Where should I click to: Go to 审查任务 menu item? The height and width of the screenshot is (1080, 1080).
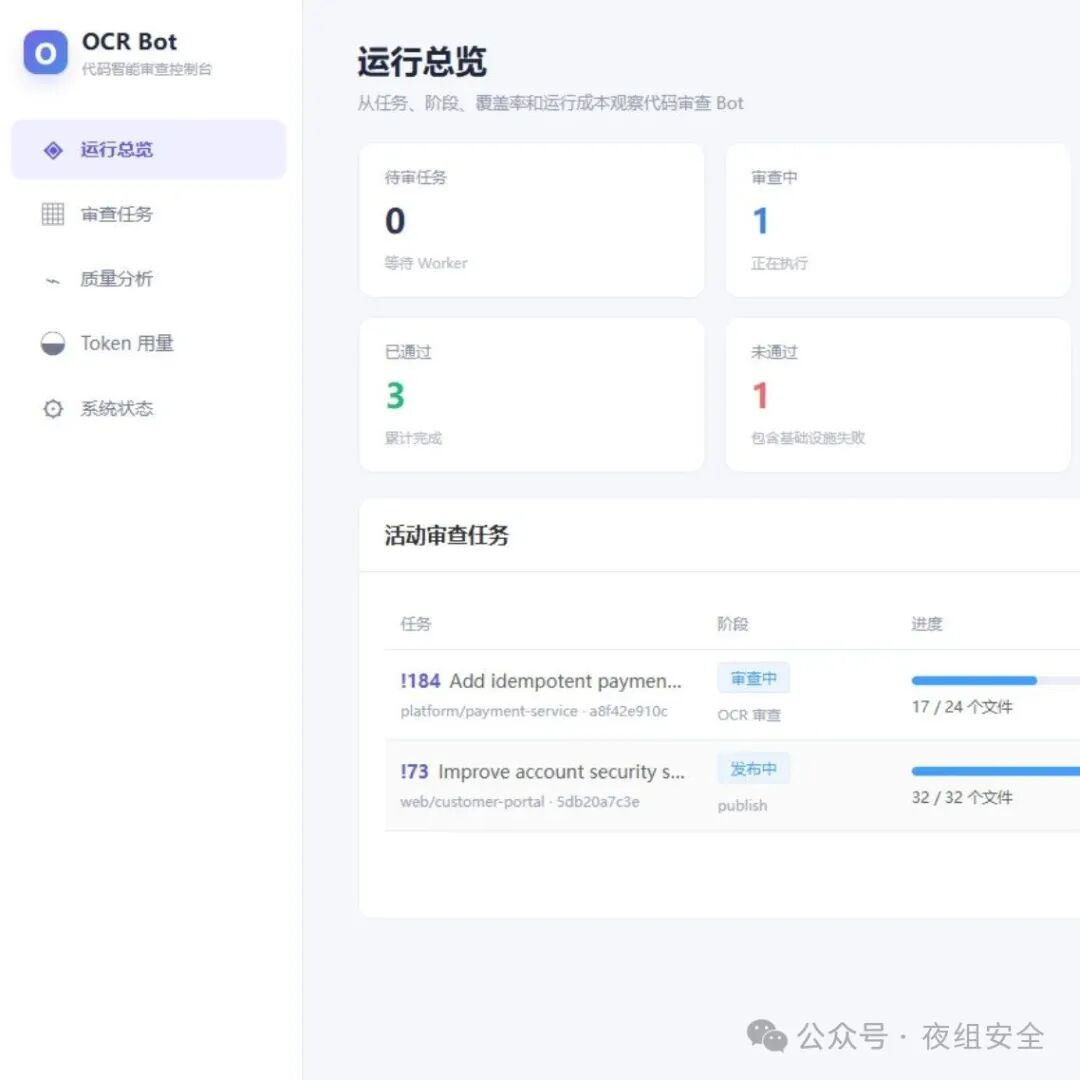pyautogui.click(x=148, y=214)
